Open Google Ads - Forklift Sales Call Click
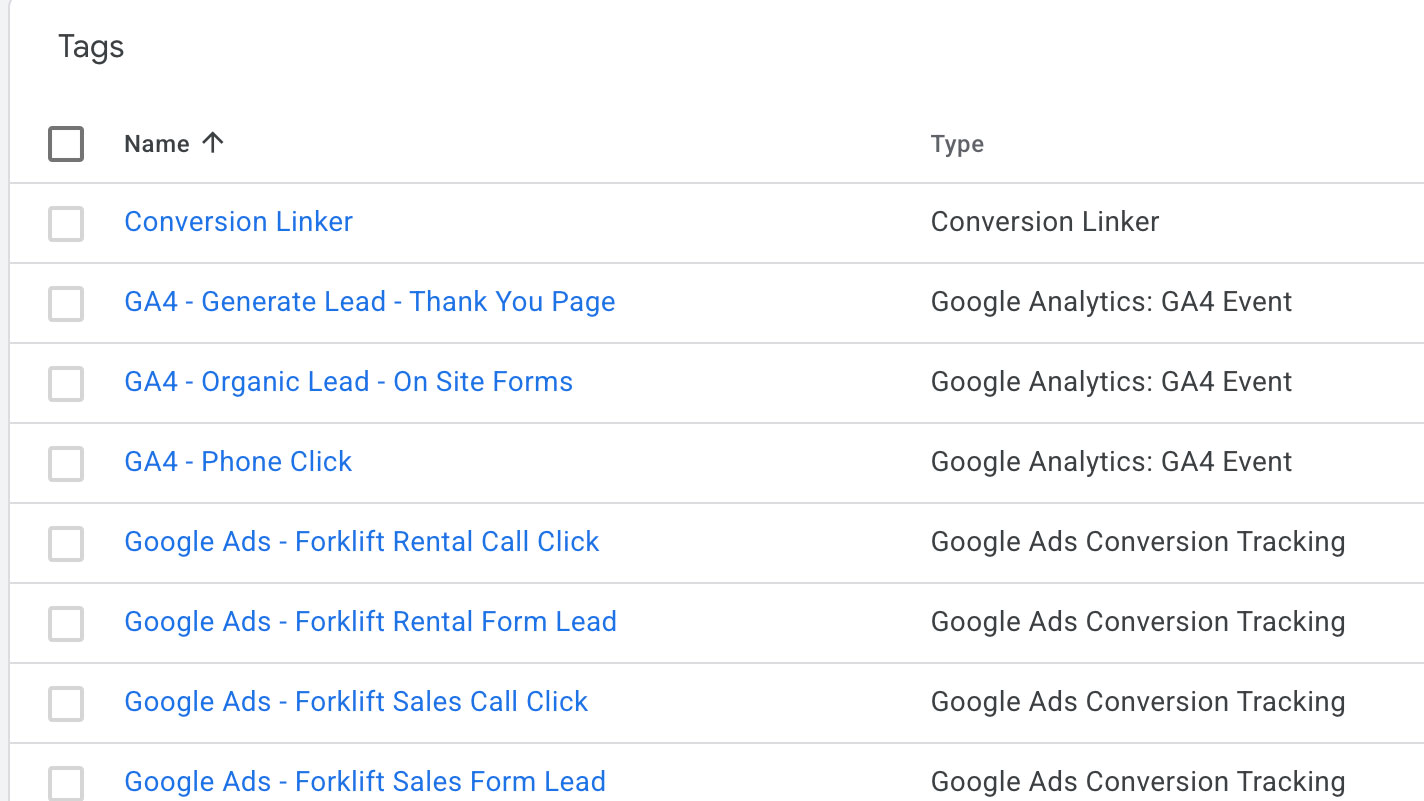The image size is (1424, 801). [x=356, y=701]
